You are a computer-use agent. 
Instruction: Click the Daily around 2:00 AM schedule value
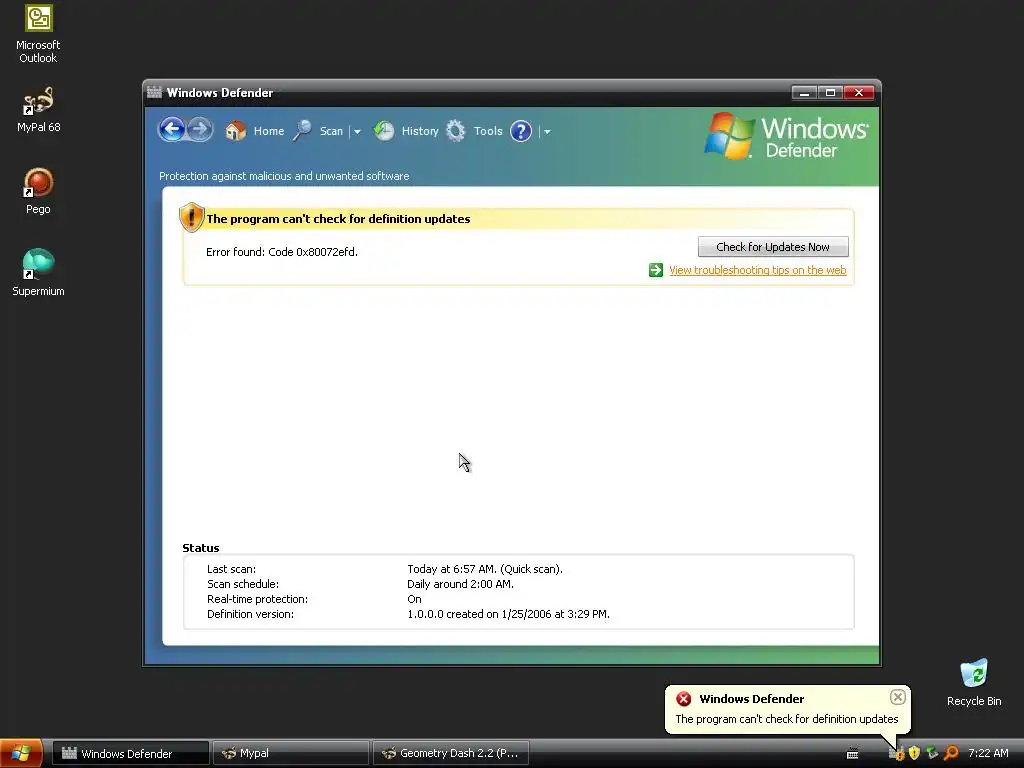460,584
